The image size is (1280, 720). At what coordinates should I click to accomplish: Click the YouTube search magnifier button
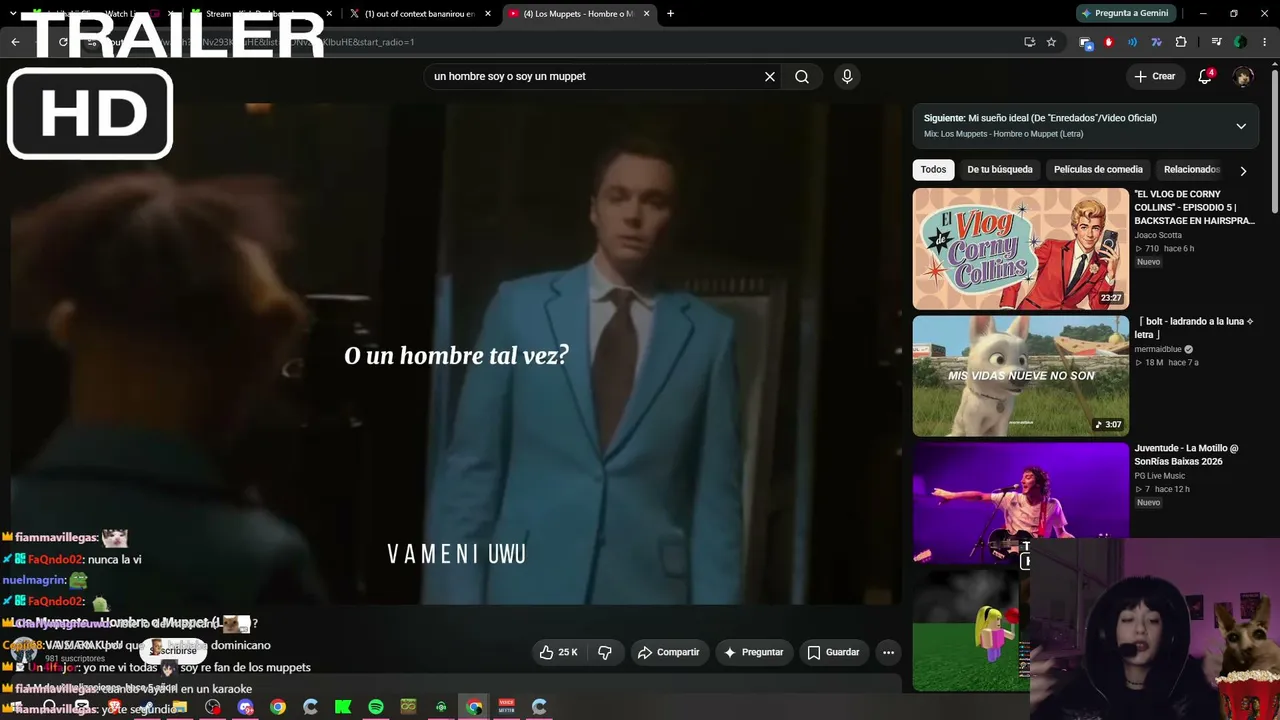802,76
